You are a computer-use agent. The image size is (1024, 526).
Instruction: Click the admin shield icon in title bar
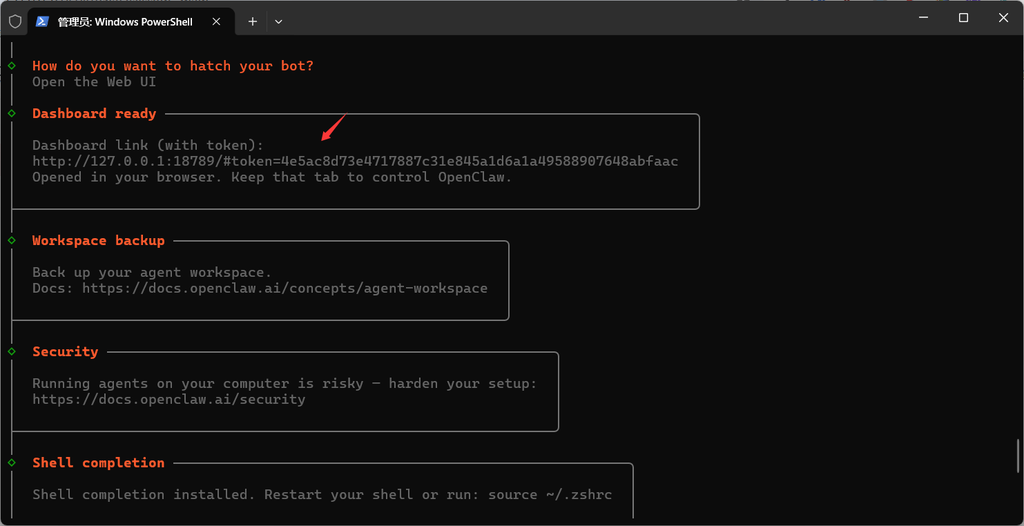(x=15, y=21)
